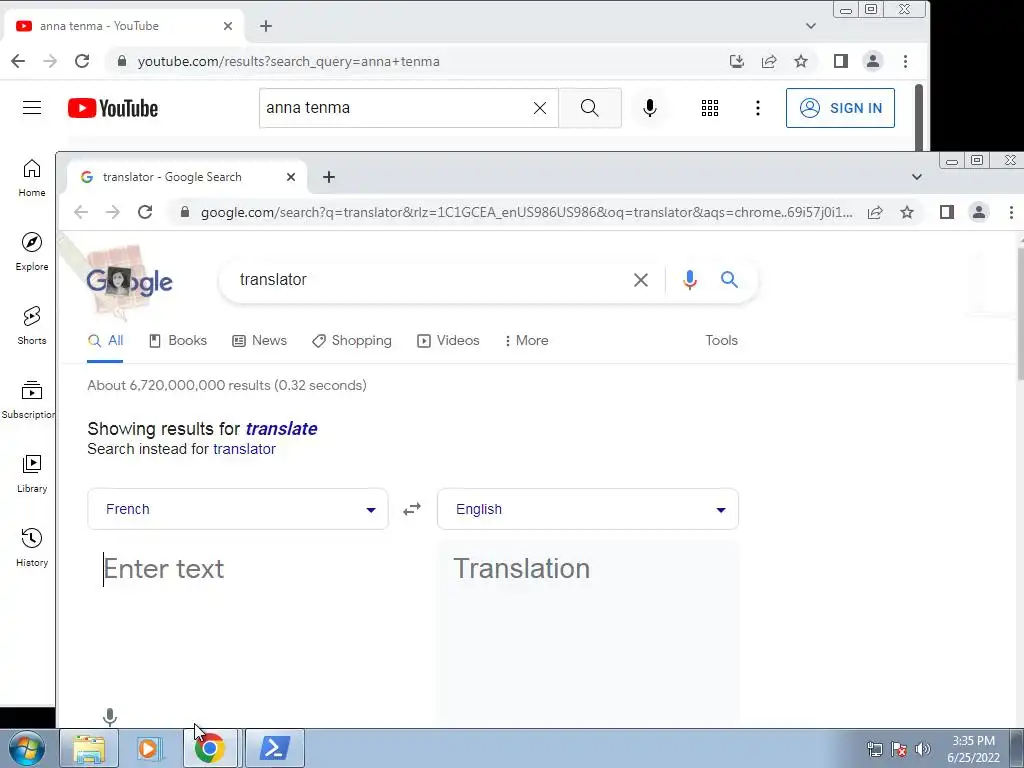Open Explore in YouTube sidebar

pos(32,251)
